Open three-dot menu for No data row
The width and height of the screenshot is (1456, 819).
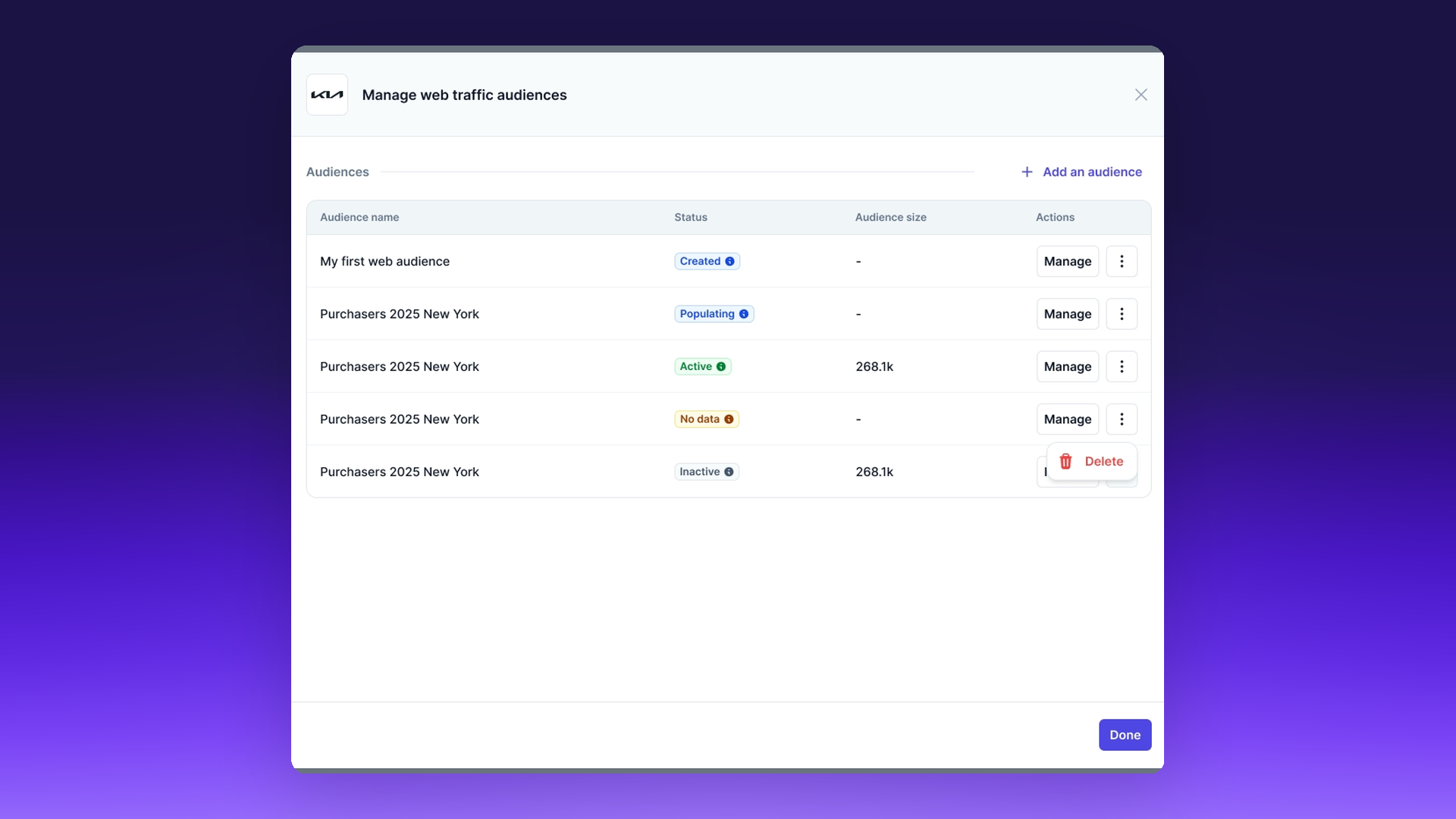[1122, 419]
